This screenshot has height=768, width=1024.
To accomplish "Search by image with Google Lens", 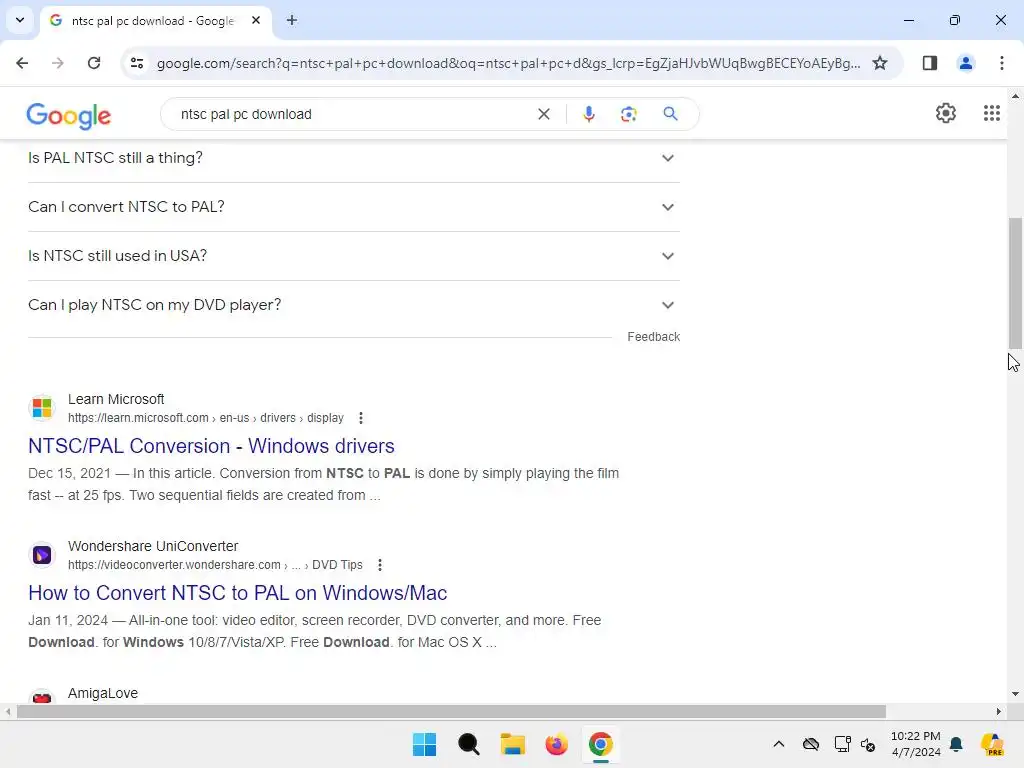I will (628, 114).
